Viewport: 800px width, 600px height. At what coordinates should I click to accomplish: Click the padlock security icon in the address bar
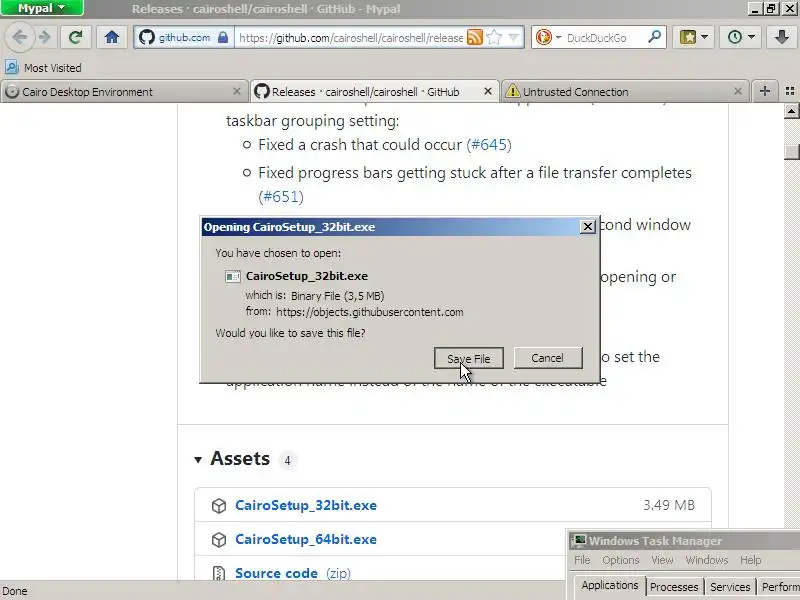point(223,37)
